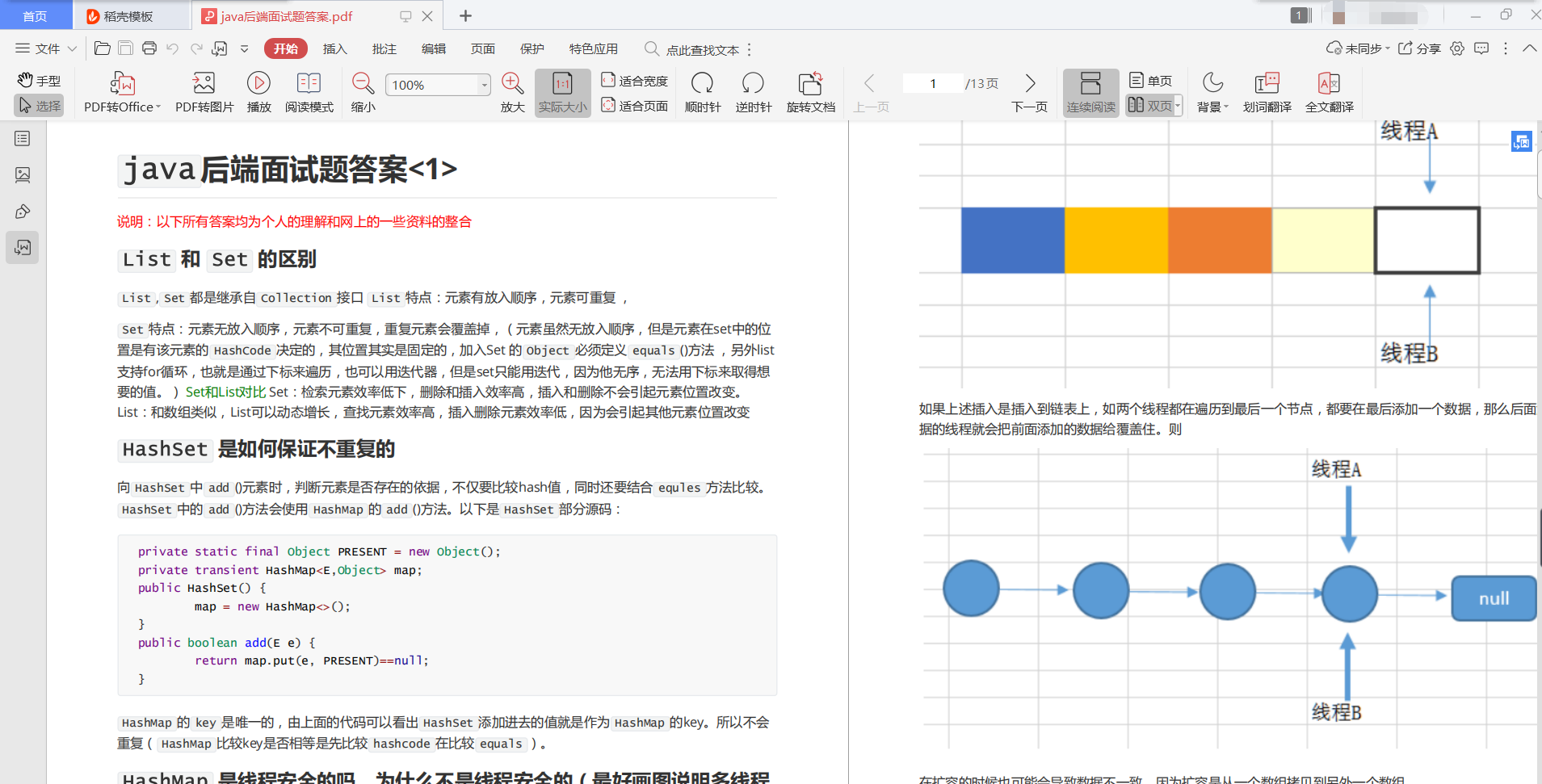Share the document (分享)
The image size is (1542, 784).
click(x=1419, y=48)
